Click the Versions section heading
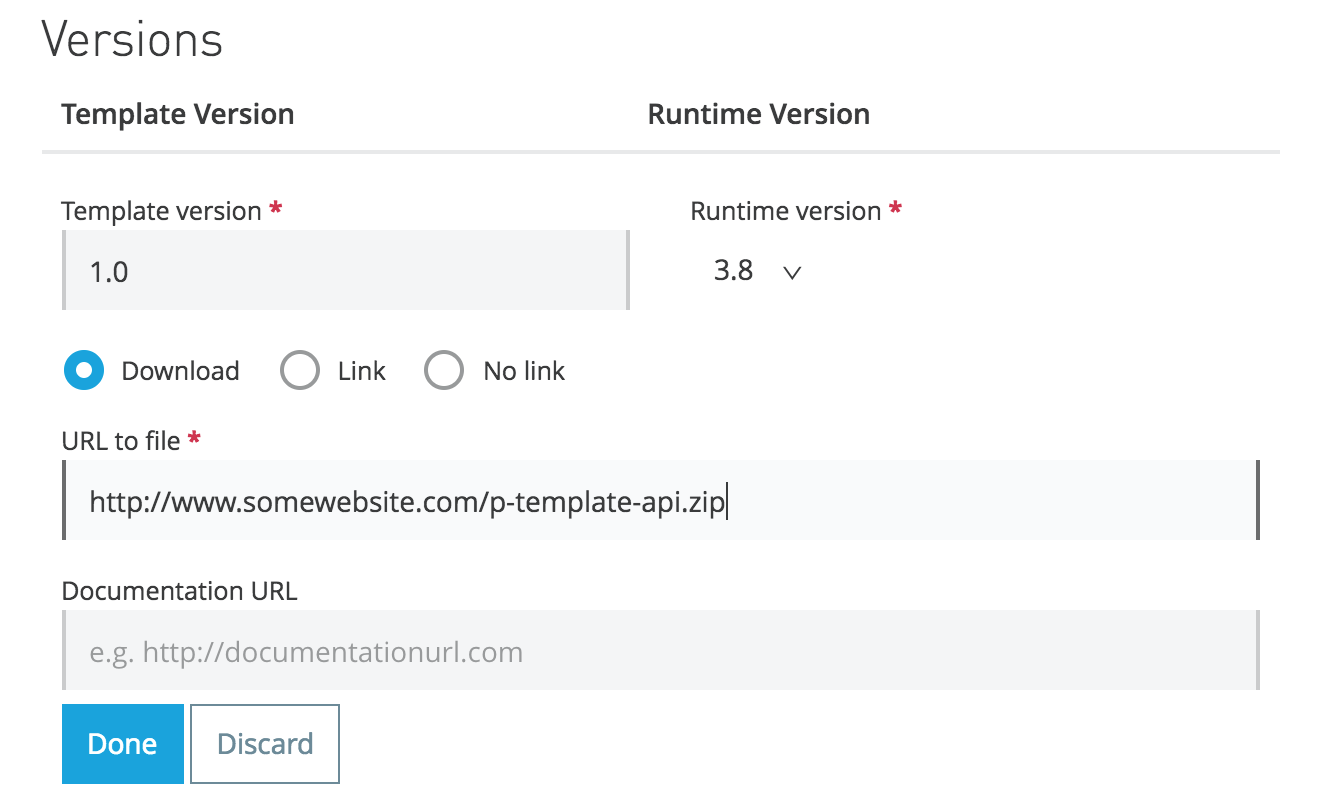The image size is (1324, 810). pyautogui.click(x=132, y=40)
